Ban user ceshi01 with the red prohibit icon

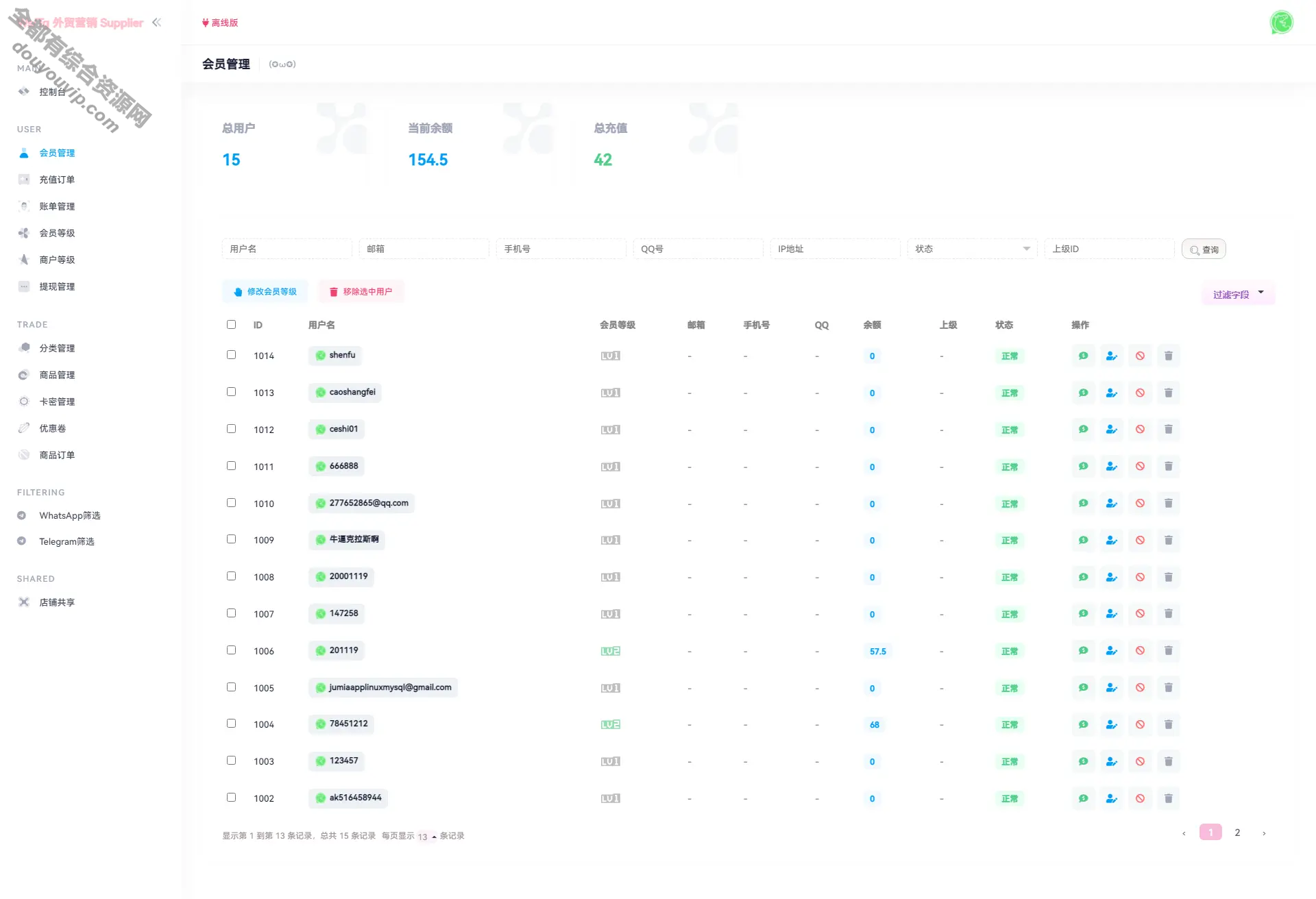click(x=1140, y=430)
